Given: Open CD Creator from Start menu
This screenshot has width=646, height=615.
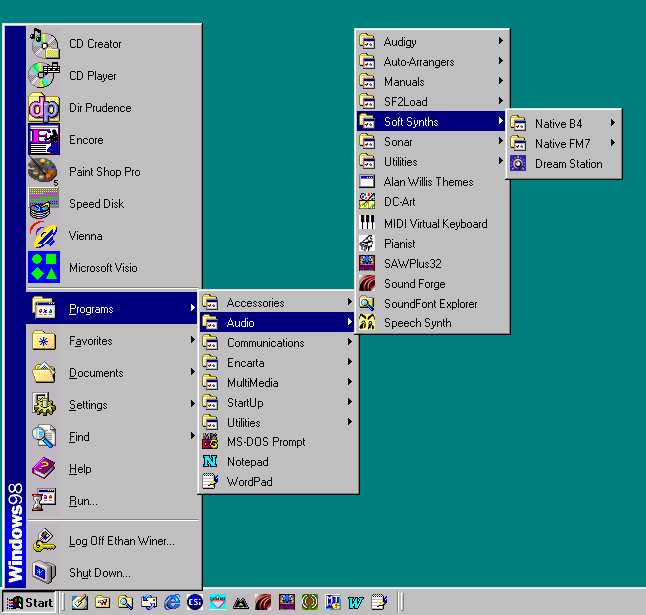Looking at the screenshot, I should 95,44.
